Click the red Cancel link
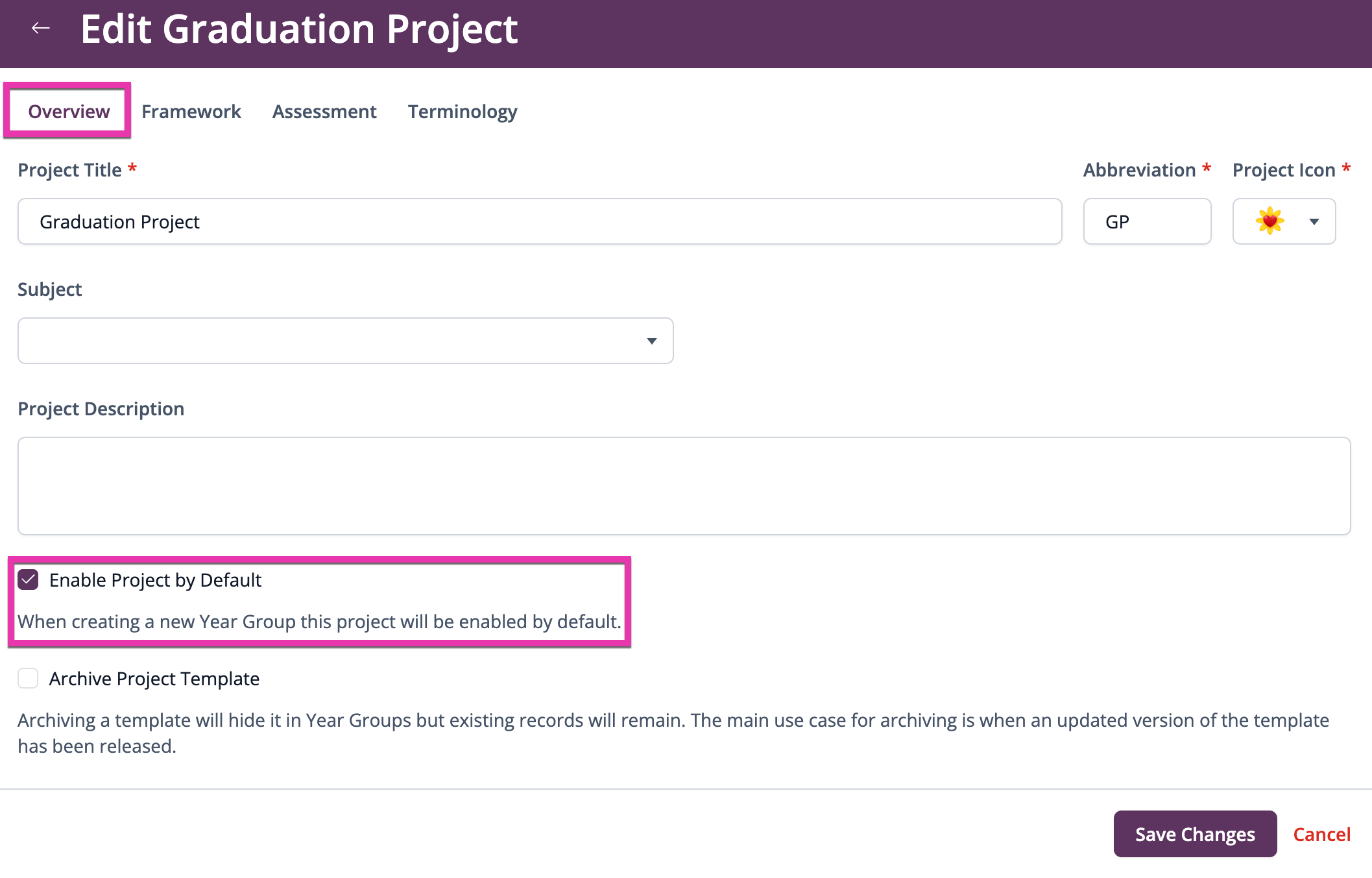The width and height of the screenshot is (1372, 878). (x=1321, y=834)
